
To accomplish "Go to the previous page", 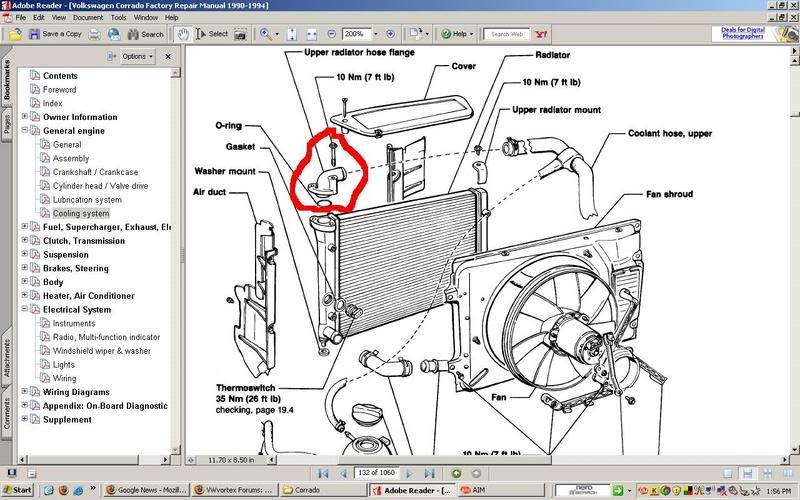I will 343,473.
